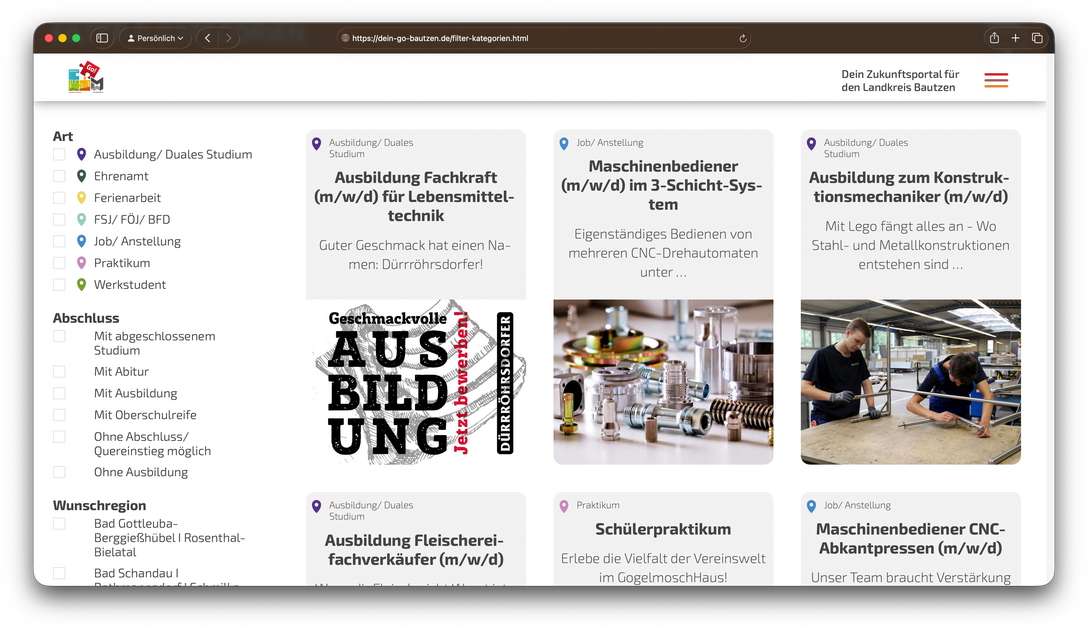Open a new tab with plus icon
The width and height of the screenshot is (1088, 630).
(x=1015, y=38)
